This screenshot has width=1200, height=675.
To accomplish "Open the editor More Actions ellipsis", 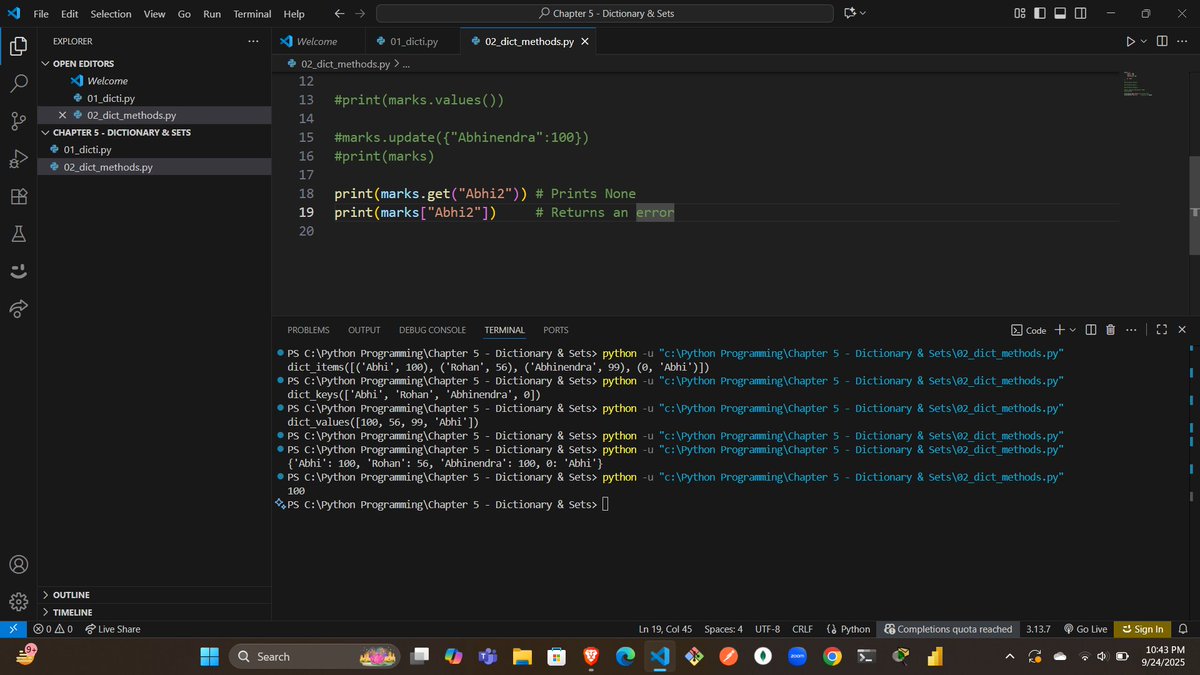I will point(1182,41).
